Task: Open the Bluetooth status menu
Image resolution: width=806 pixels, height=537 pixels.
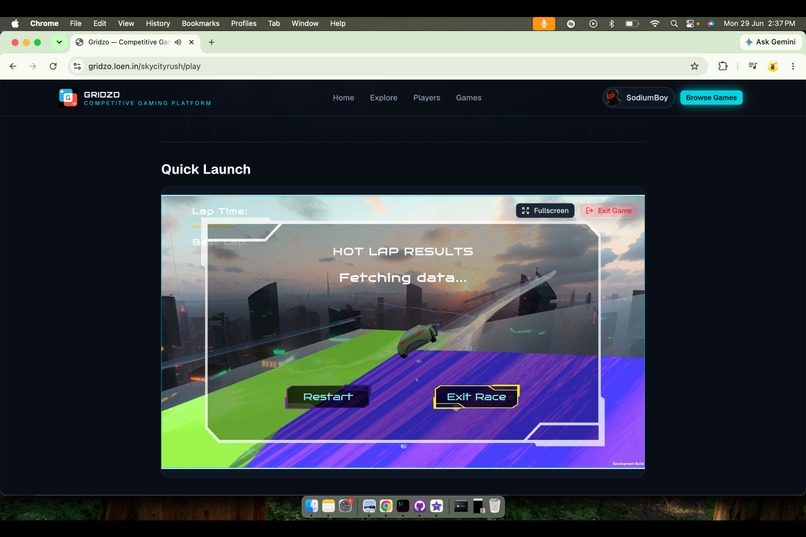Action: pyautogui.click(x=612, y=24)
